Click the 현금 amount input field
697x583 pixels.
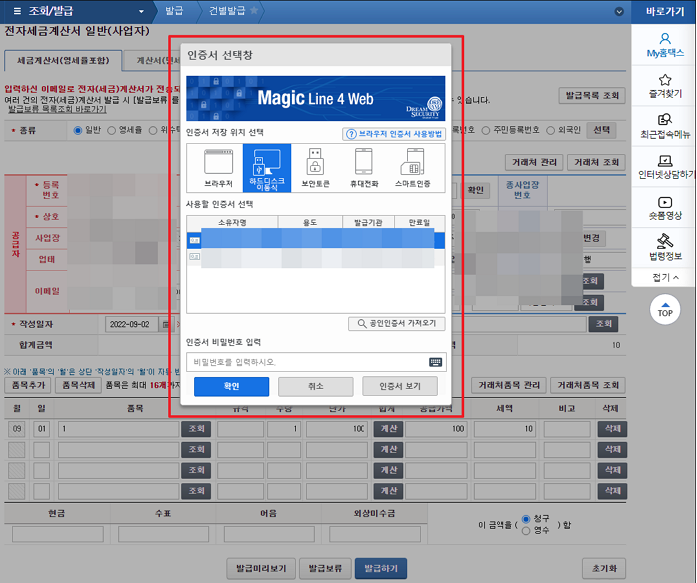tap(58, 534)
